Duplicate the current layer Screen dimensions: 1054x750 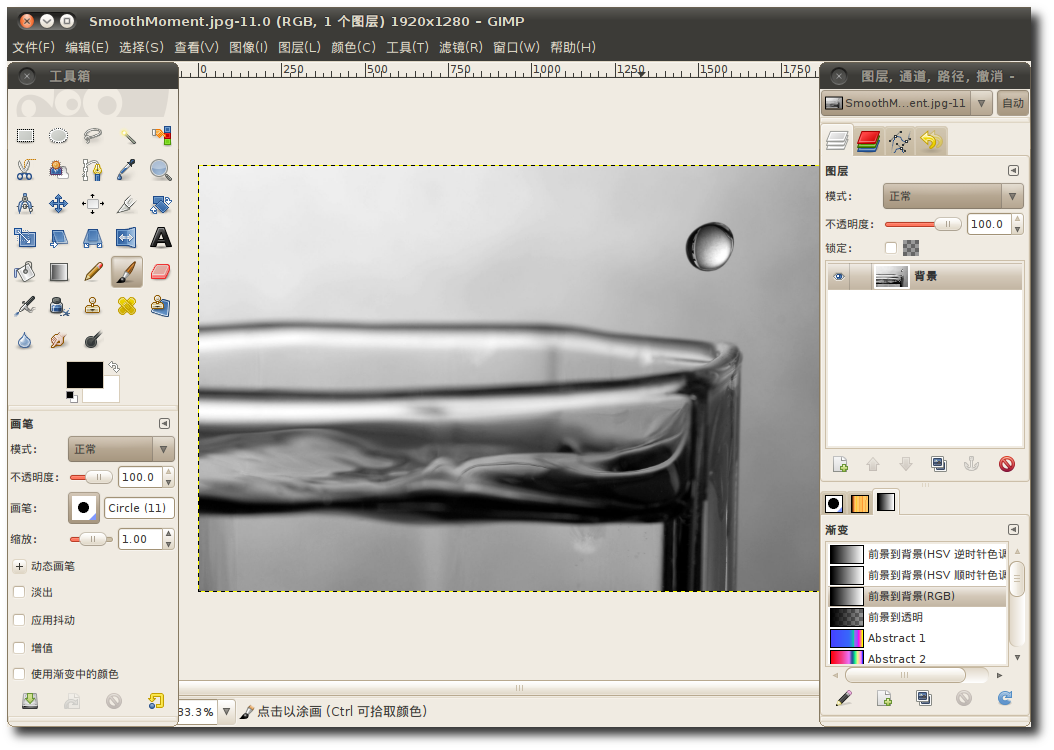(x=939, y=464)
